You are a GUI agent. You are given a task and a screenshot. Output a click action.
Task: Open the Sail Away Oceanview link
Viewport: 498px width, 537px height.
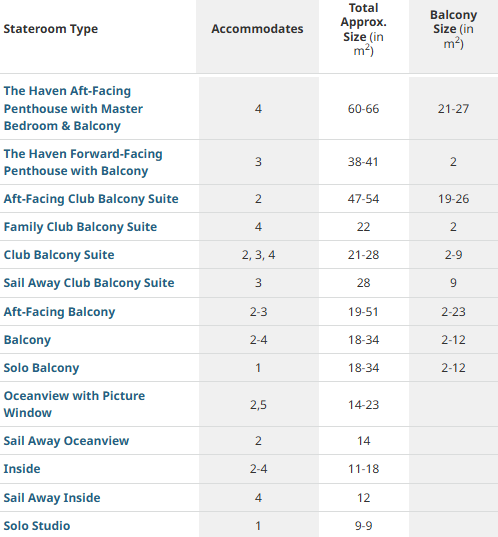pos(66,441)
